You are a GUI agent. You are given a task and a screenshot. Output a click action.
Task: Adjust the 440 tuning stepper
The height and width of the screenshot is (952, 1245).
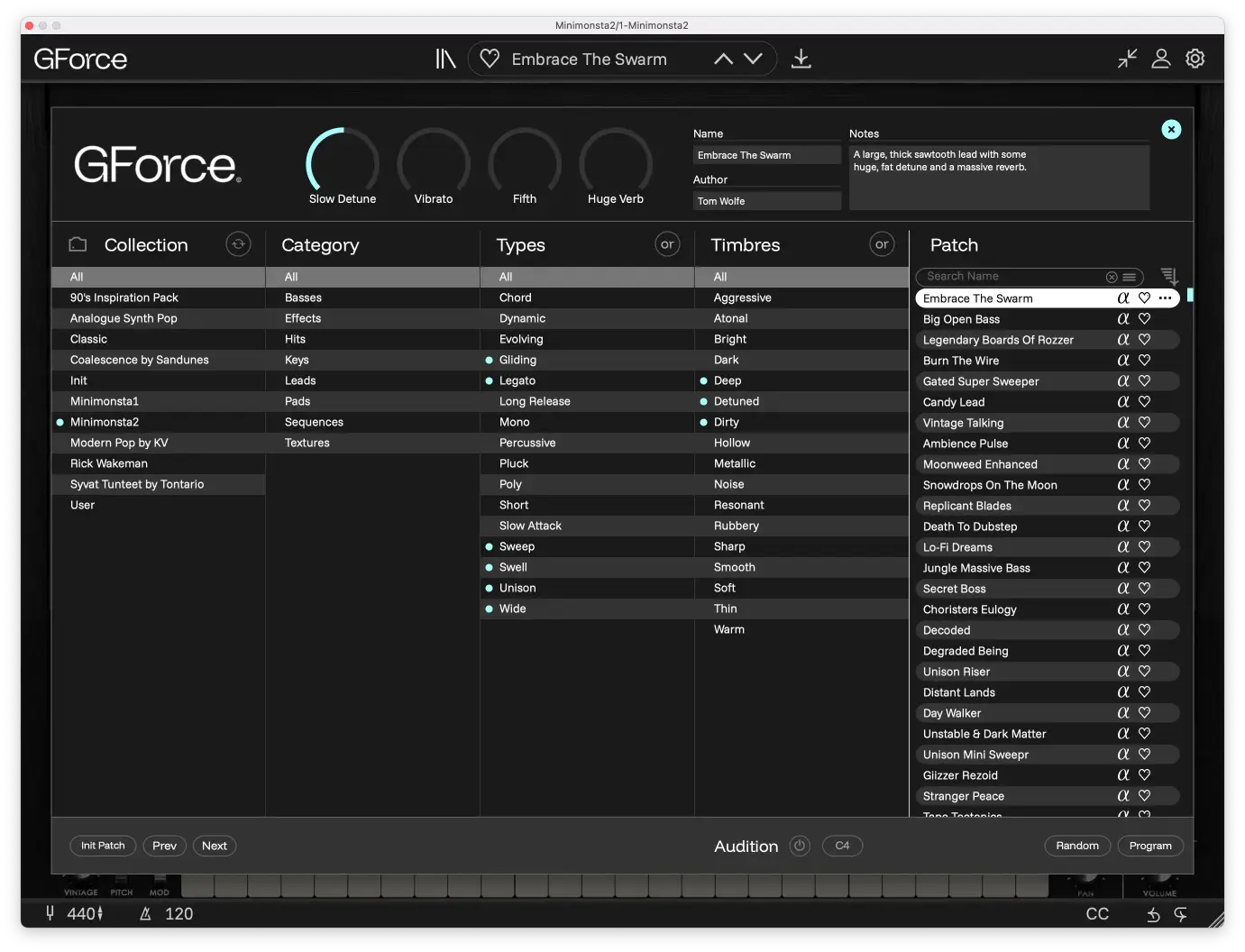(x=100, y=914)
